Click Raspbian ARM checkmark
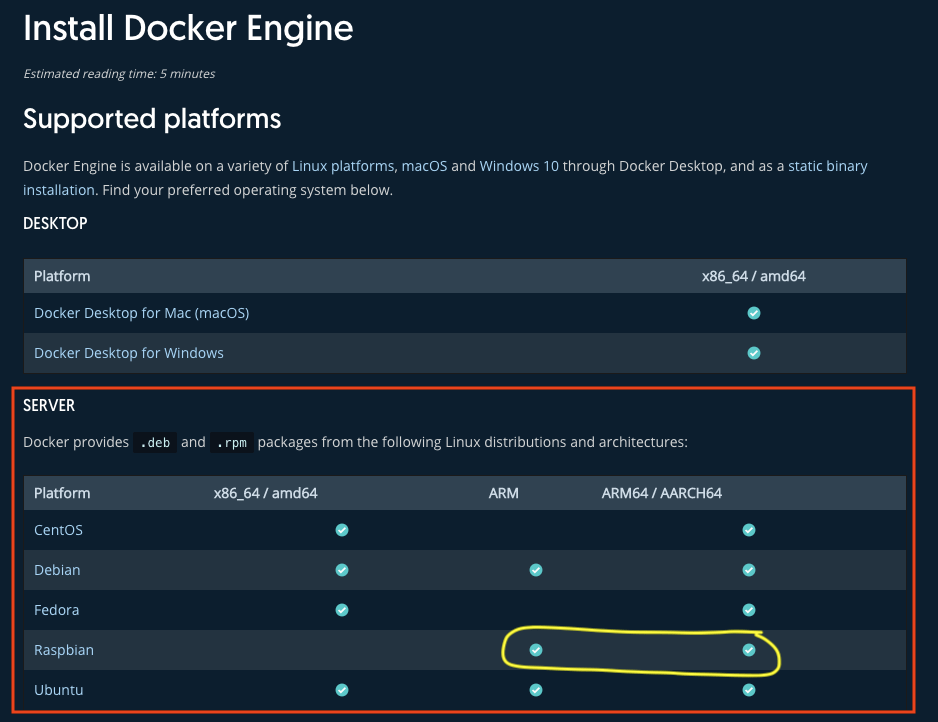 [536, 650]
